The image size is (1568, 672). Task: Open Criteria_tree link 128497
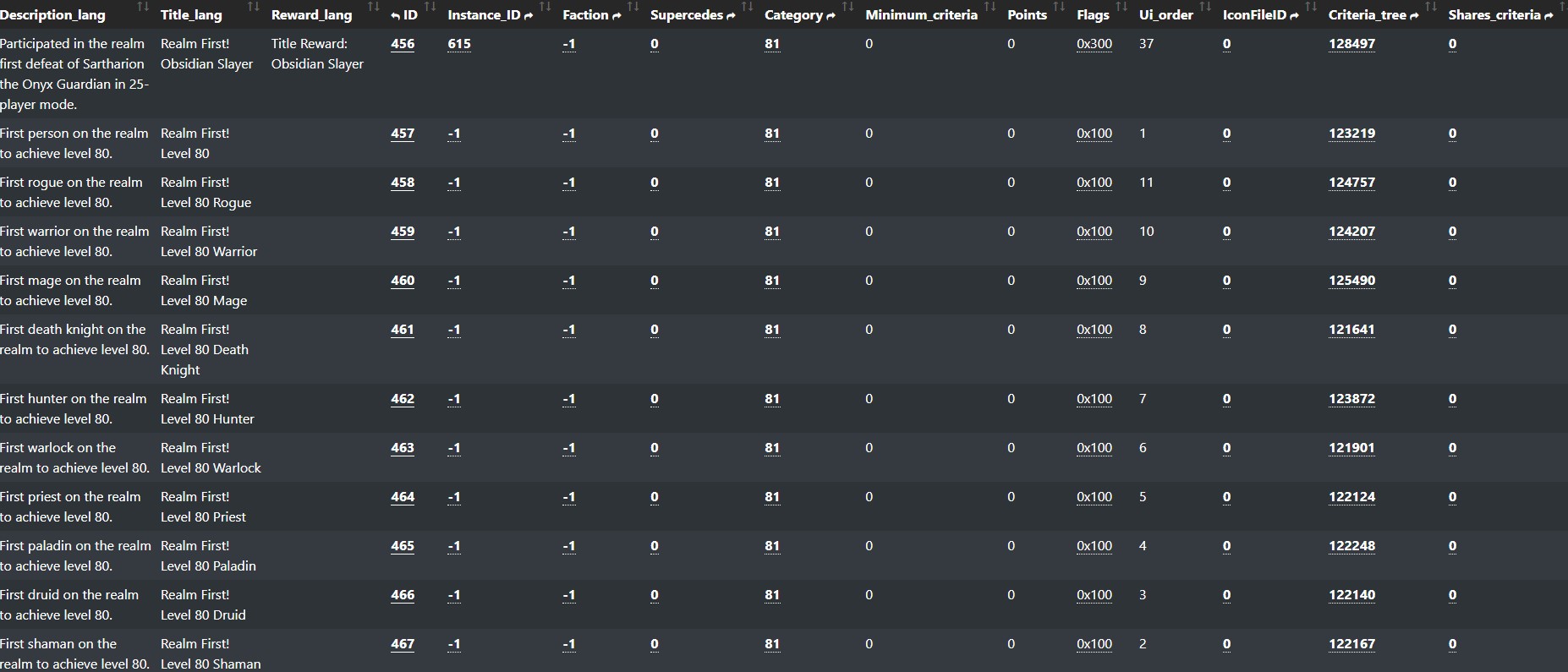1351,44
